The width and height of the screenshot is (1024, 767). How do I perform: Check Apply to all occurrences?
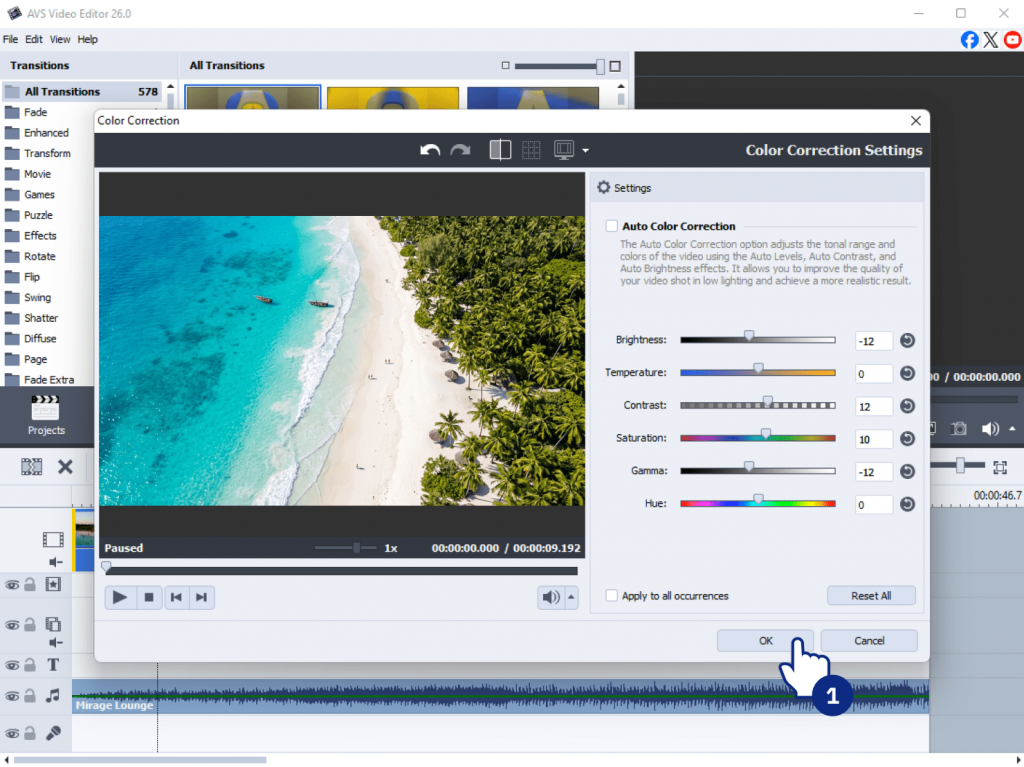pyautogui.click(x=612, y=596)
